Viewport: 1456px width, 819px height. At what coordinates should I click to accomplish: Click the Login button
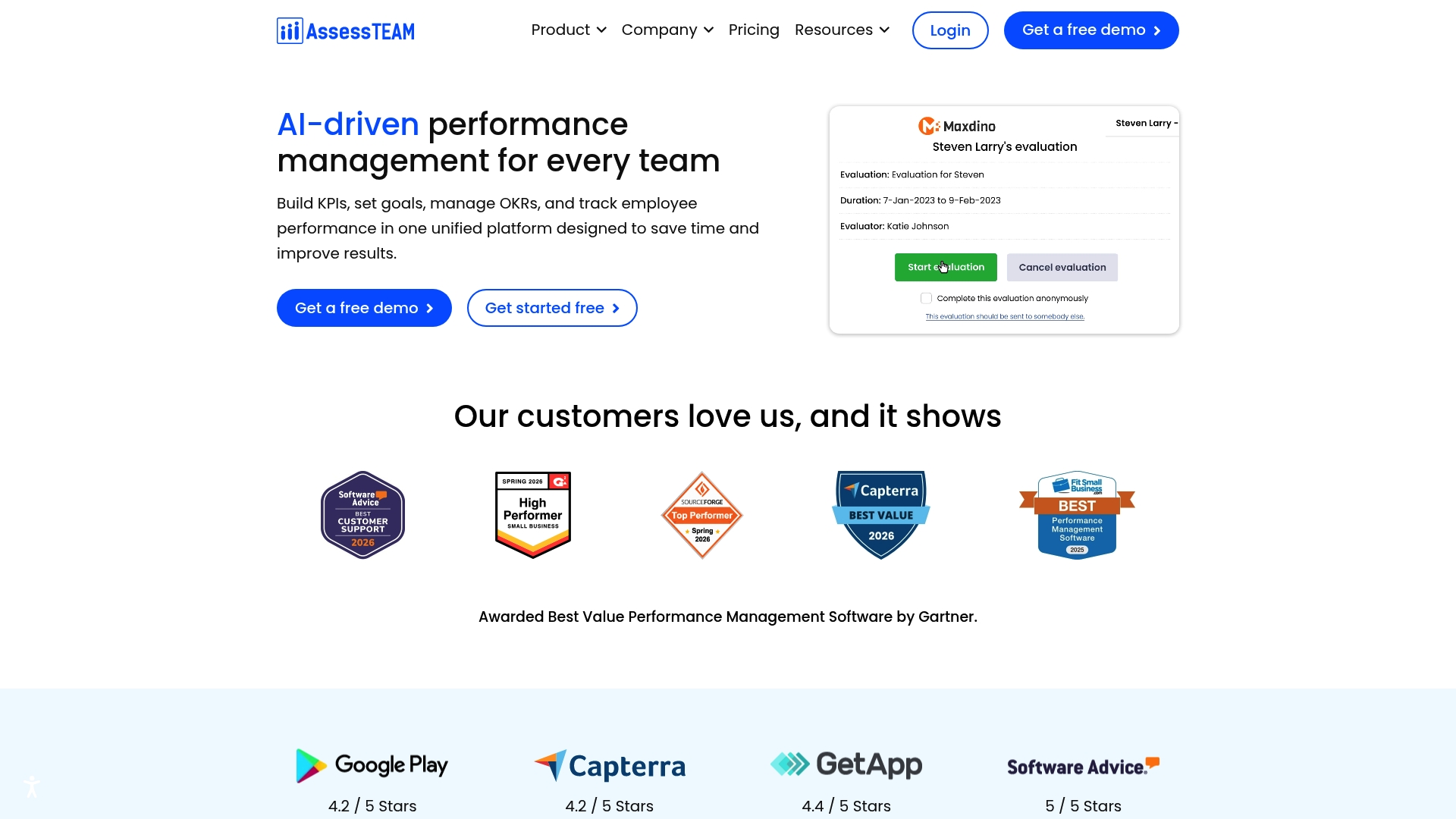click(950, 30)
